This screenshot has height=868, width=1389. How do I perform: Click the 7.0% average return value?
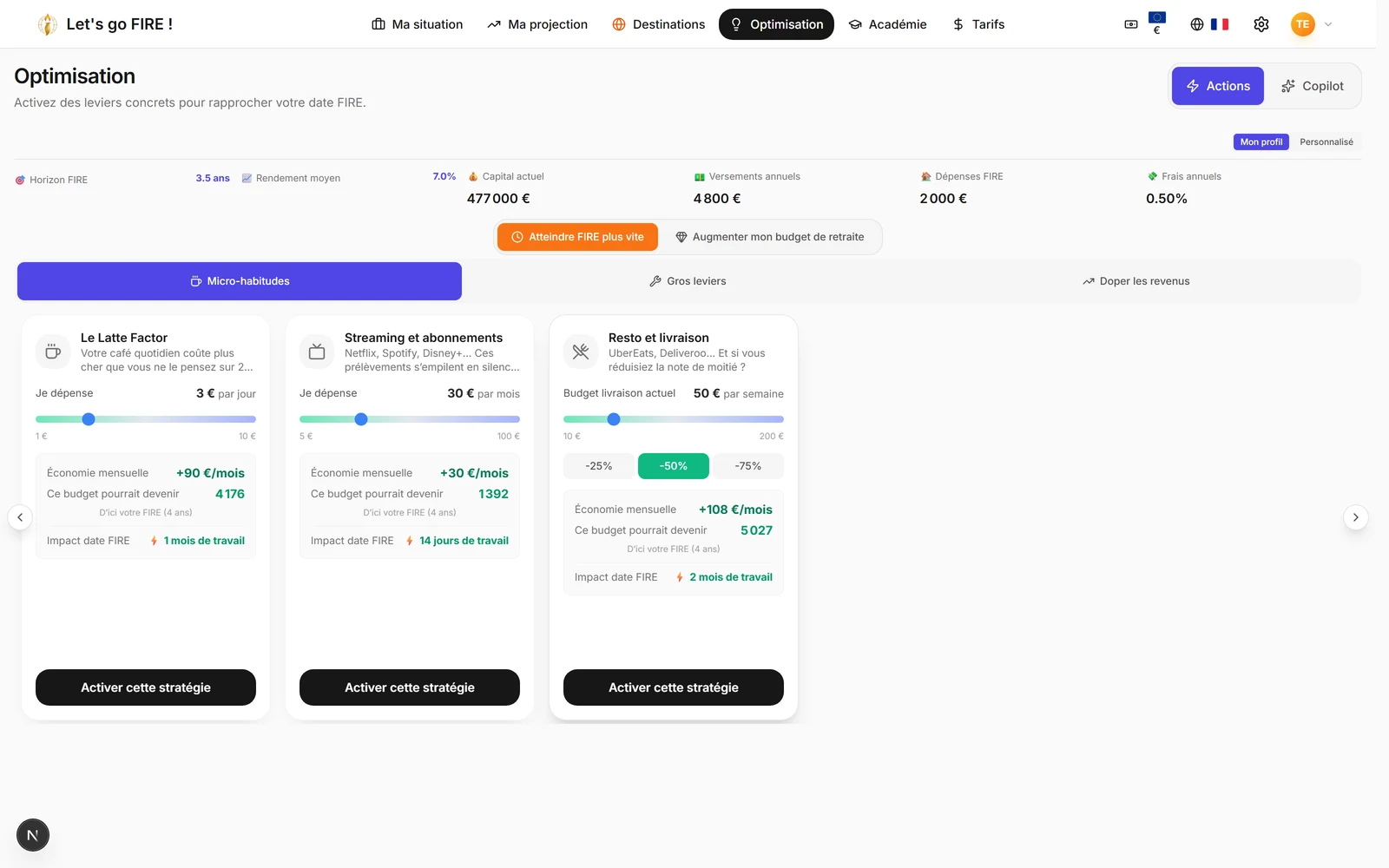pos(444,176)
